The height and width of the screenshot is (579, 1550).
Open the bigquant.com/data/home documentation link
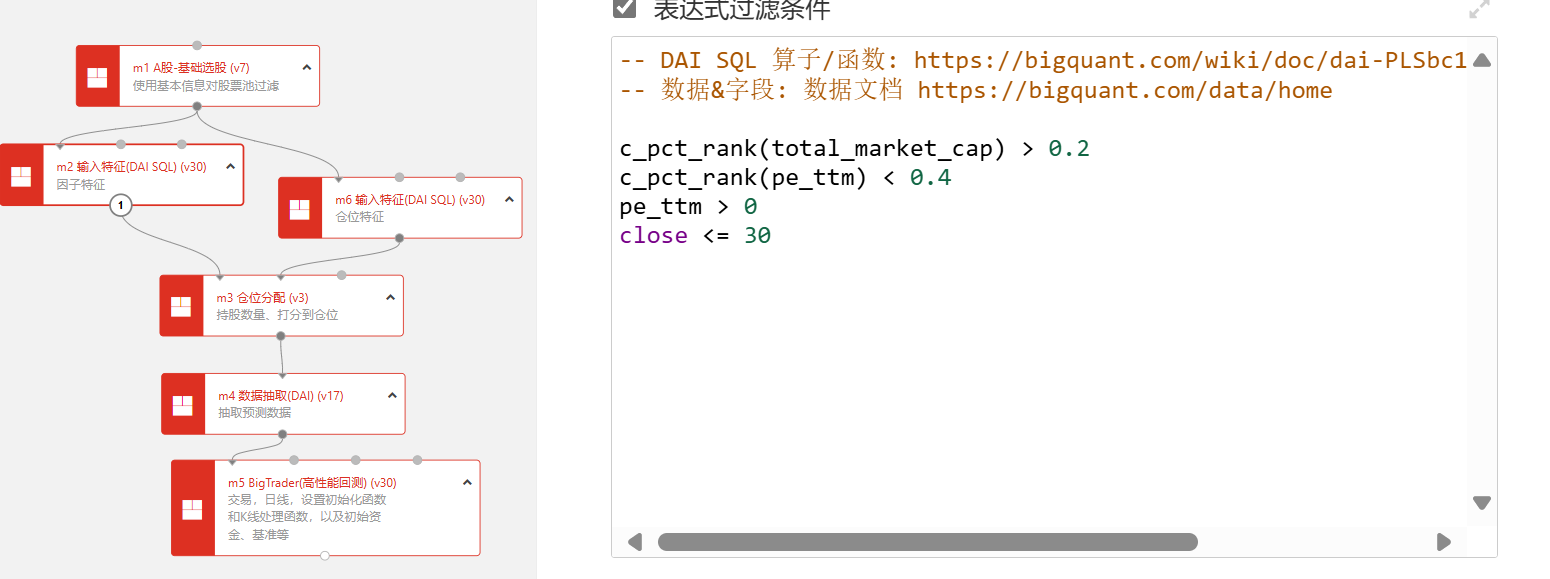pos(1124,91)
